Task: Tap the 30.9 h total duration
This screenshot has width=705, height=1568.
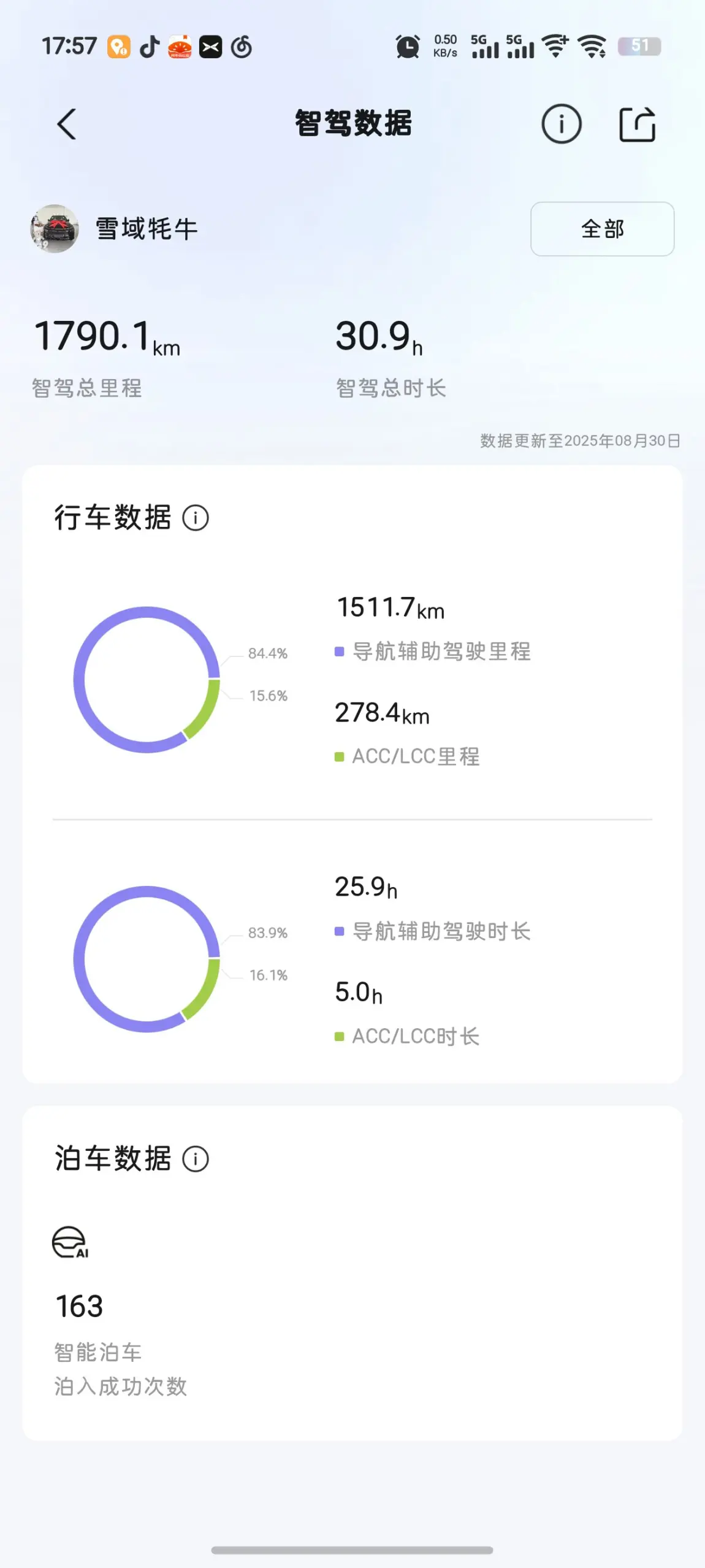Action: coord(379,337)
